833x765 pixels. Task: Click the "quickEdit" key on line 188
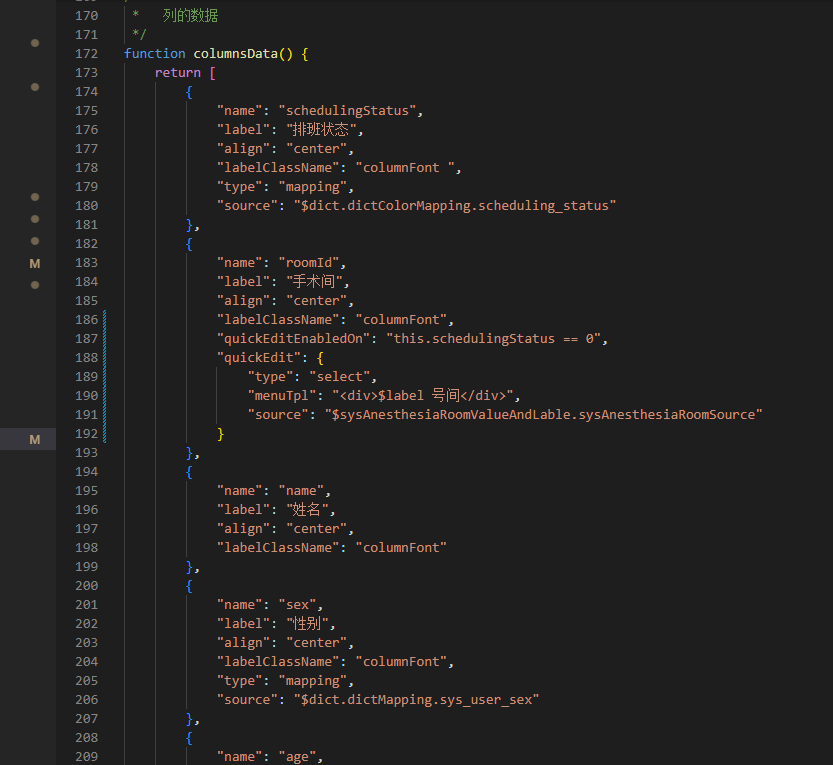[x=259, y=358]
